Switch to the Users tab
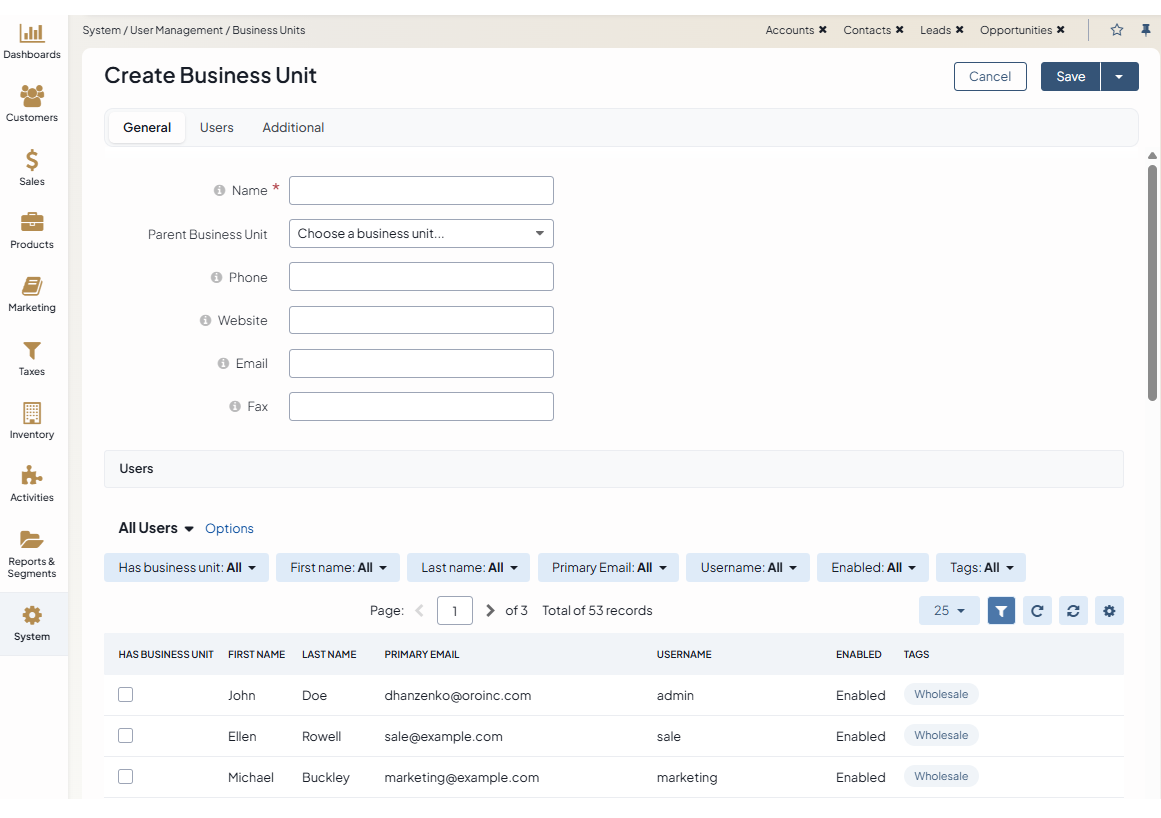This screenshot has width=1161, height=818. click(216, 127)
